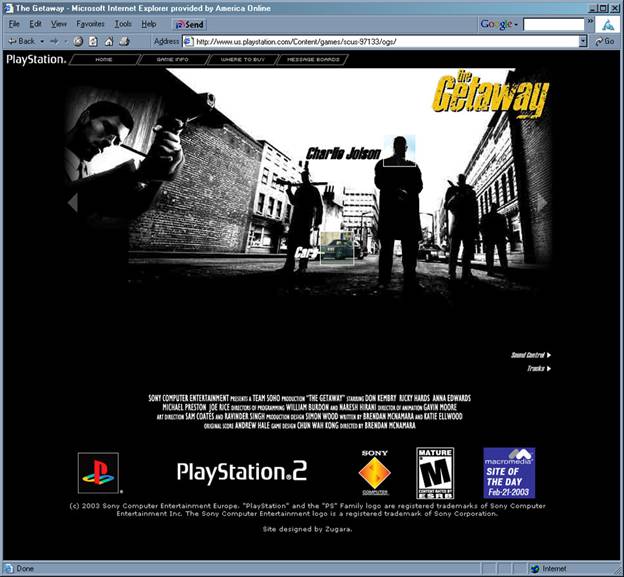Click The Getaway yellow title logo
Image resolution: width=624 pixels, height=577 pixels.
pos(490,95)
